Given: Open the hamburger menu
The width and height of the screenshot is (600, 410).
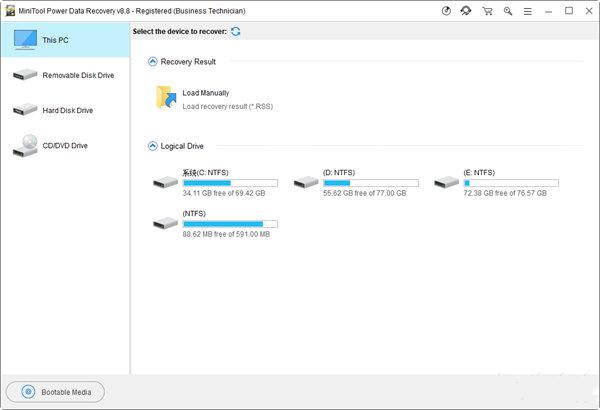Looking at the screenshot, I should [x=529, y=11].
